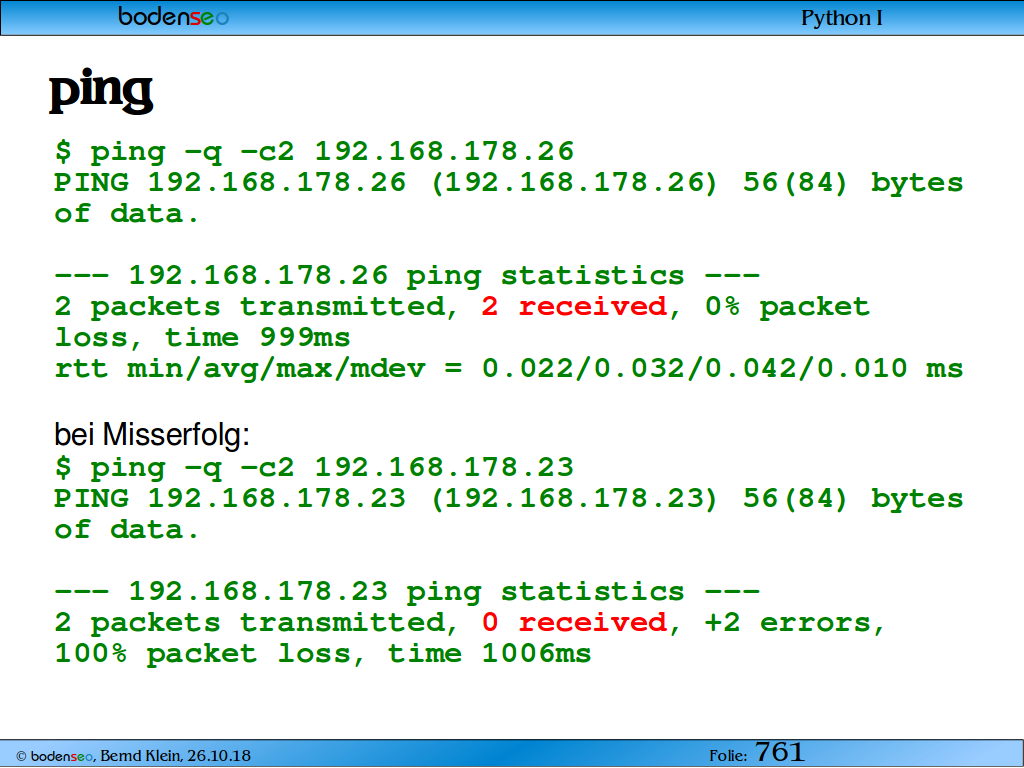The image size is (1024, 768).
Task: Click the bodenseo logo in header
Action: tap(174, 16)
